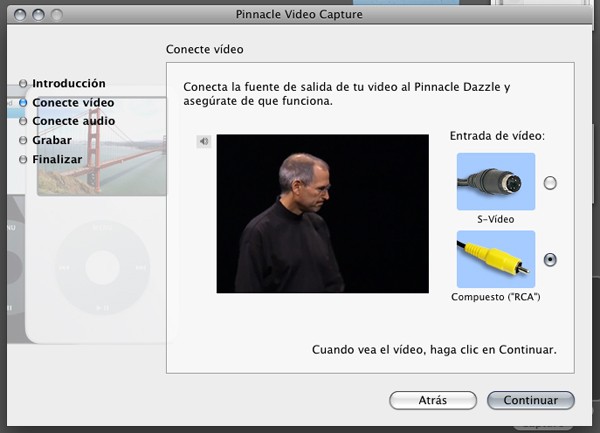Screen dimensions: 600x433
Task: Select the S-Video radio button
Action: pos(550,183)
